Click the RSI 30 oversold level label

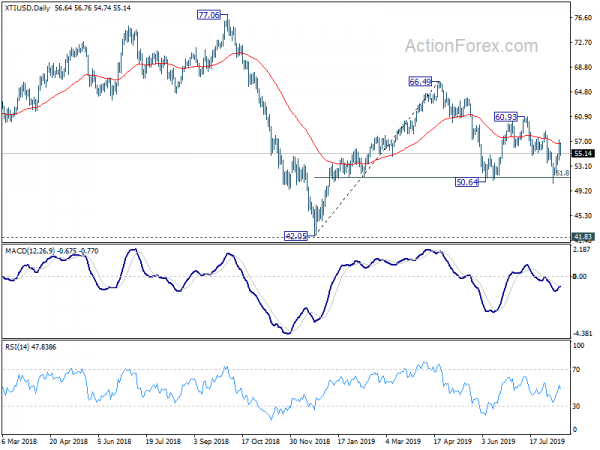(576, 406)
